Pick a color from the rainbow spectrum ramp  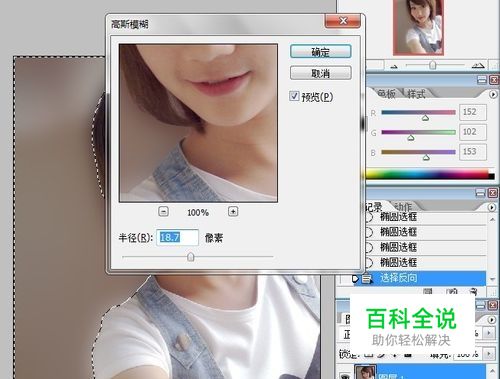(x=427, y=174)
